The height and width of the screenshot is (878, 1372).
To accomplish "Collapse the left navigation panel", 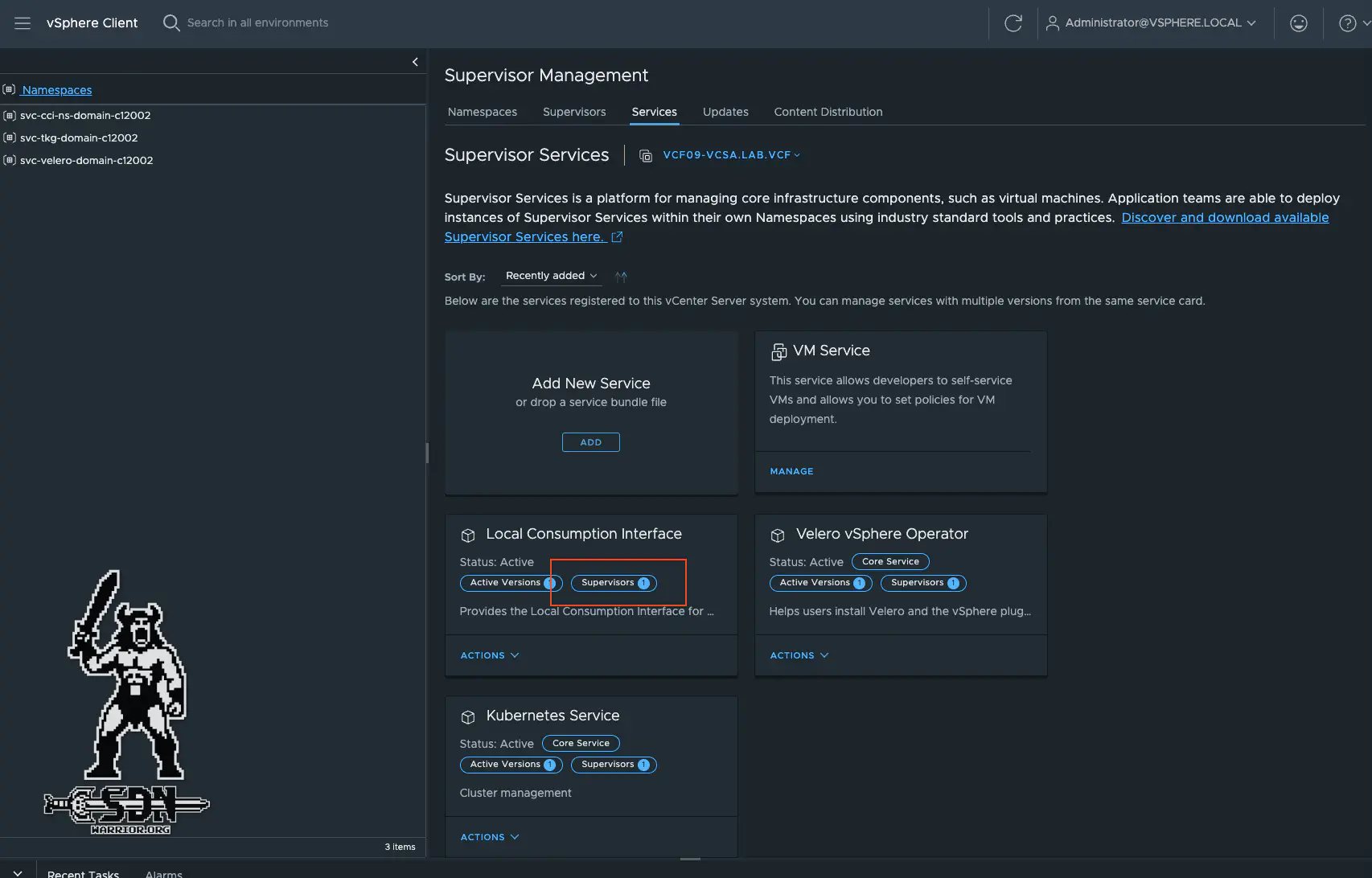I will click(415, 62).
